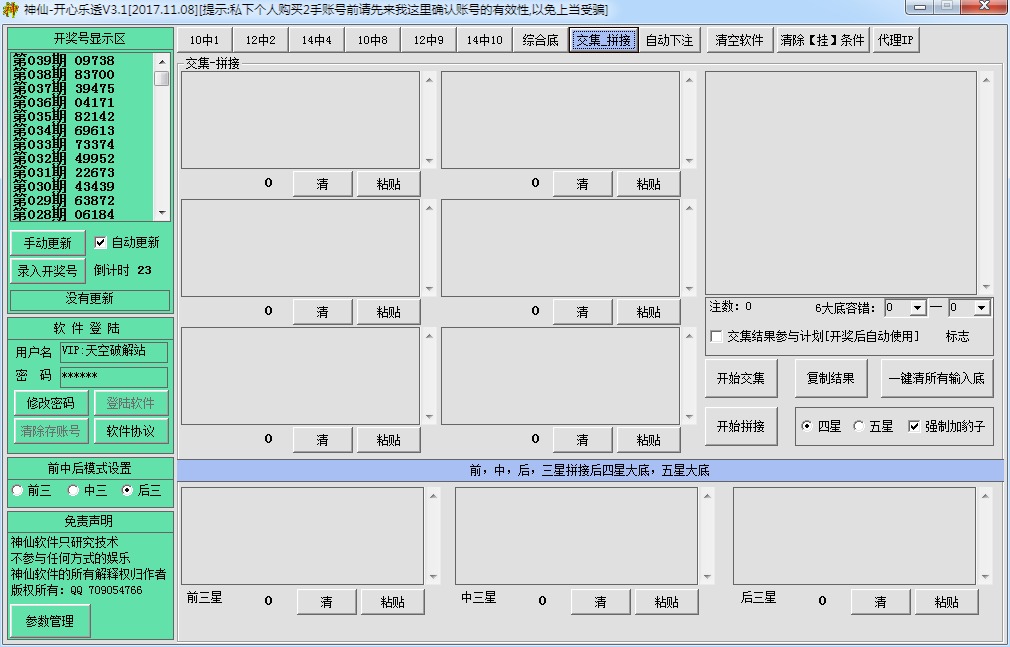Open the 综合底 tool on the toolbar
The height and width of the screenshot is (647, 1010).
coord(540,40)
